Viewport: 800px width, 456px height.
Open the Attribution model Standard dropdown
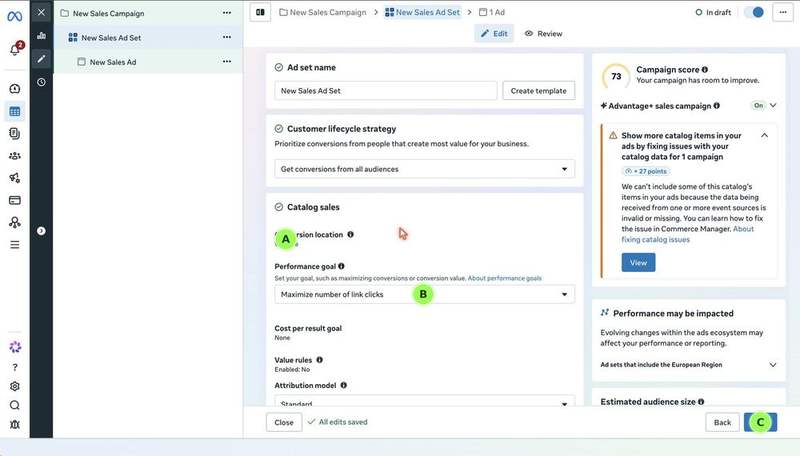424,401
